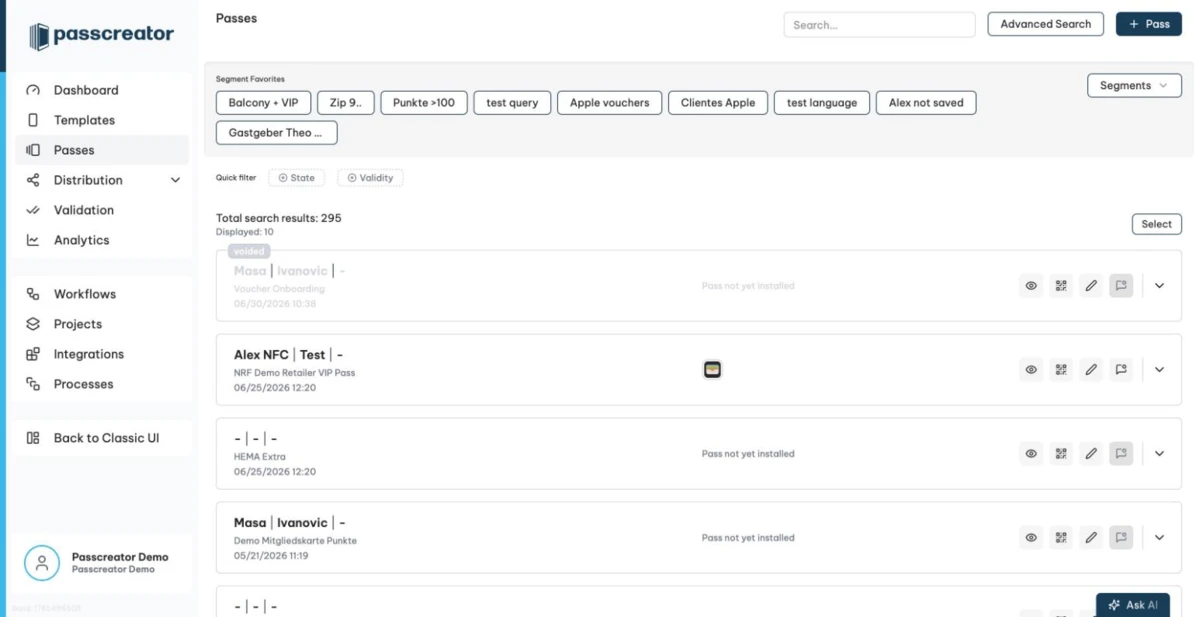
Task: Send message for Demo Mitgliedskarte pass
Action: (1121, 538)
